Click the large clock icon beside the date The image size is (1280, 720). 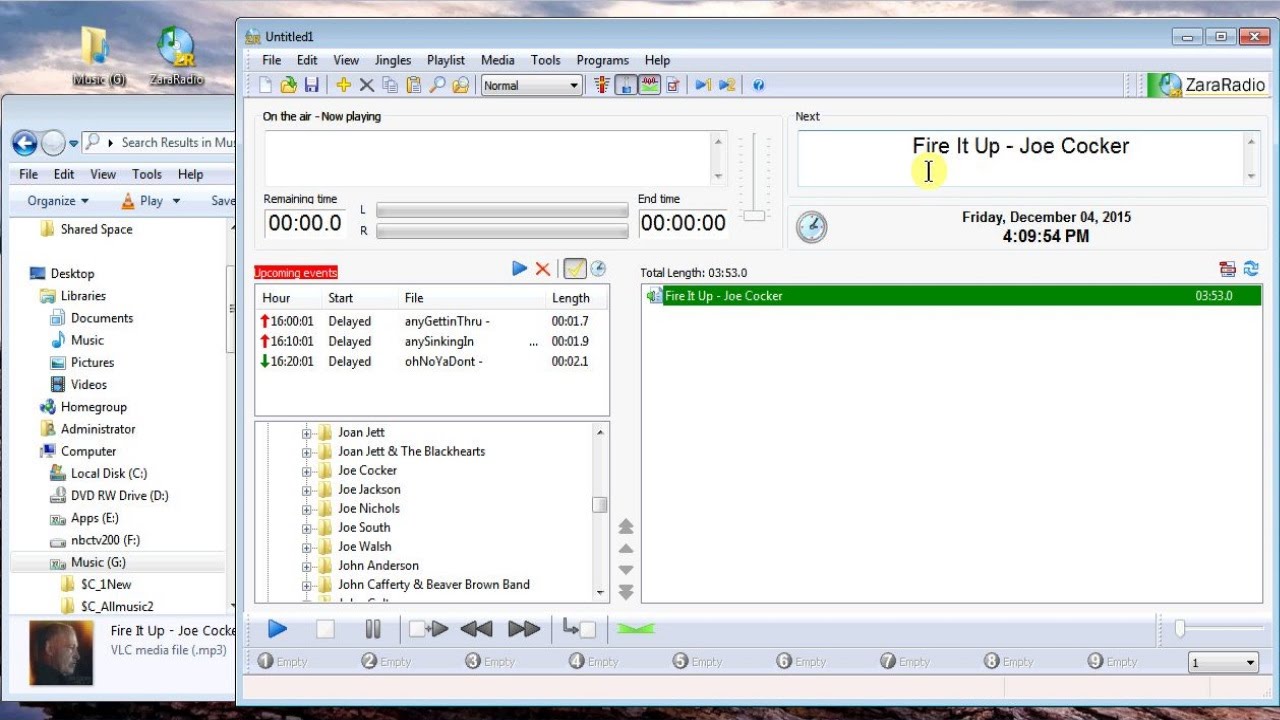tap(811, 227)
